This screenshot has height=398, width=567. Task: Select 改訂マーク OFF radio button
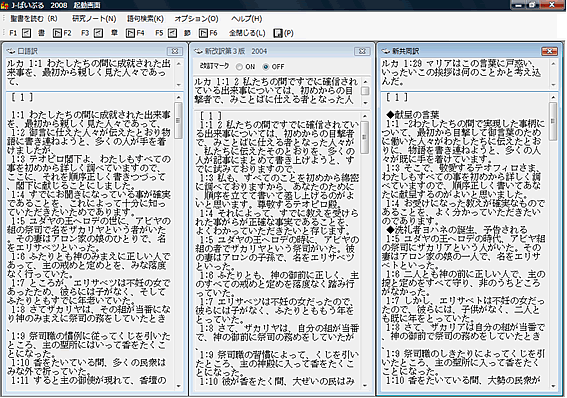coord(266,67)
